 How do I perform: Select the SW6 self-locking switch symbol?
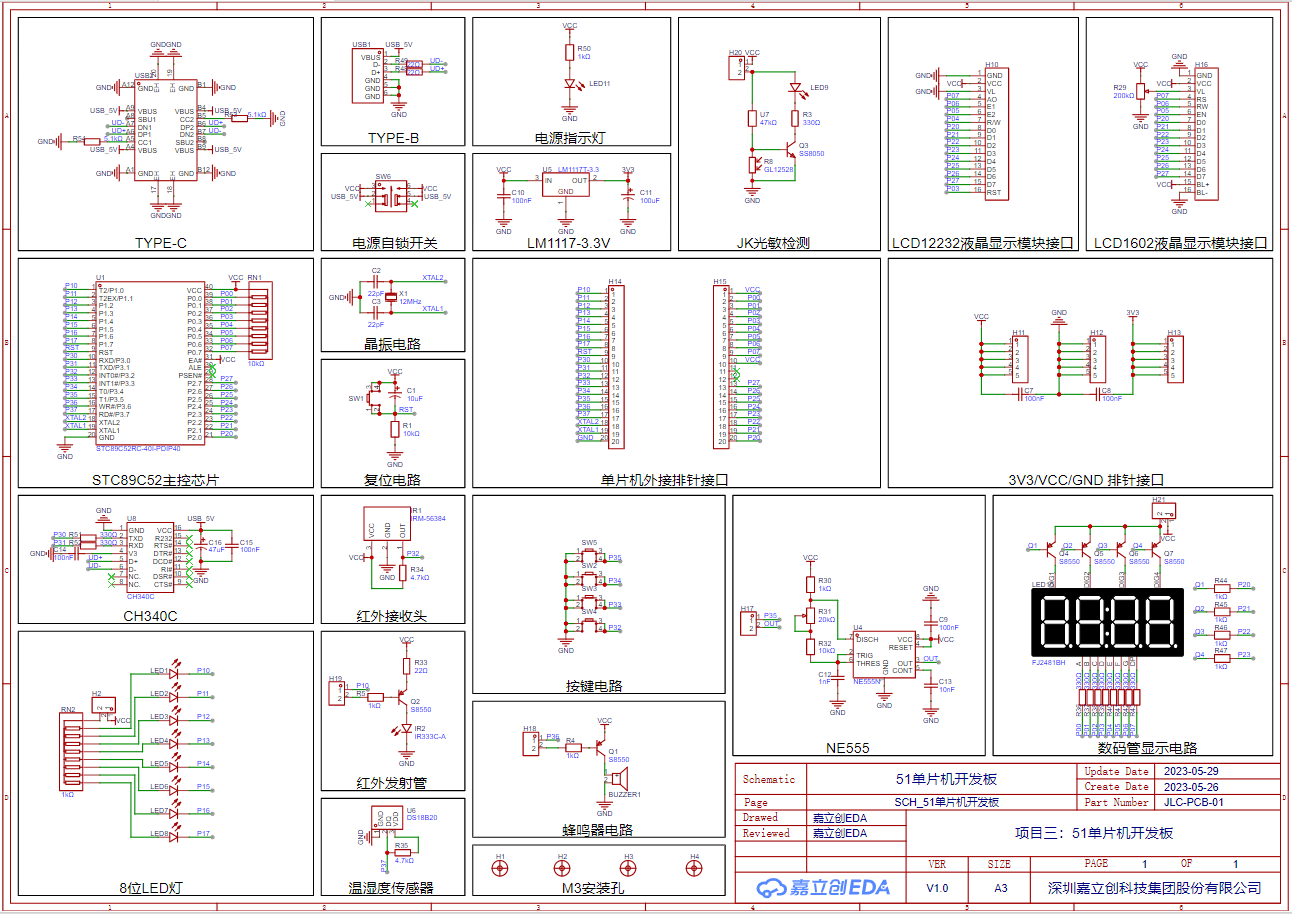click(390, 194)
